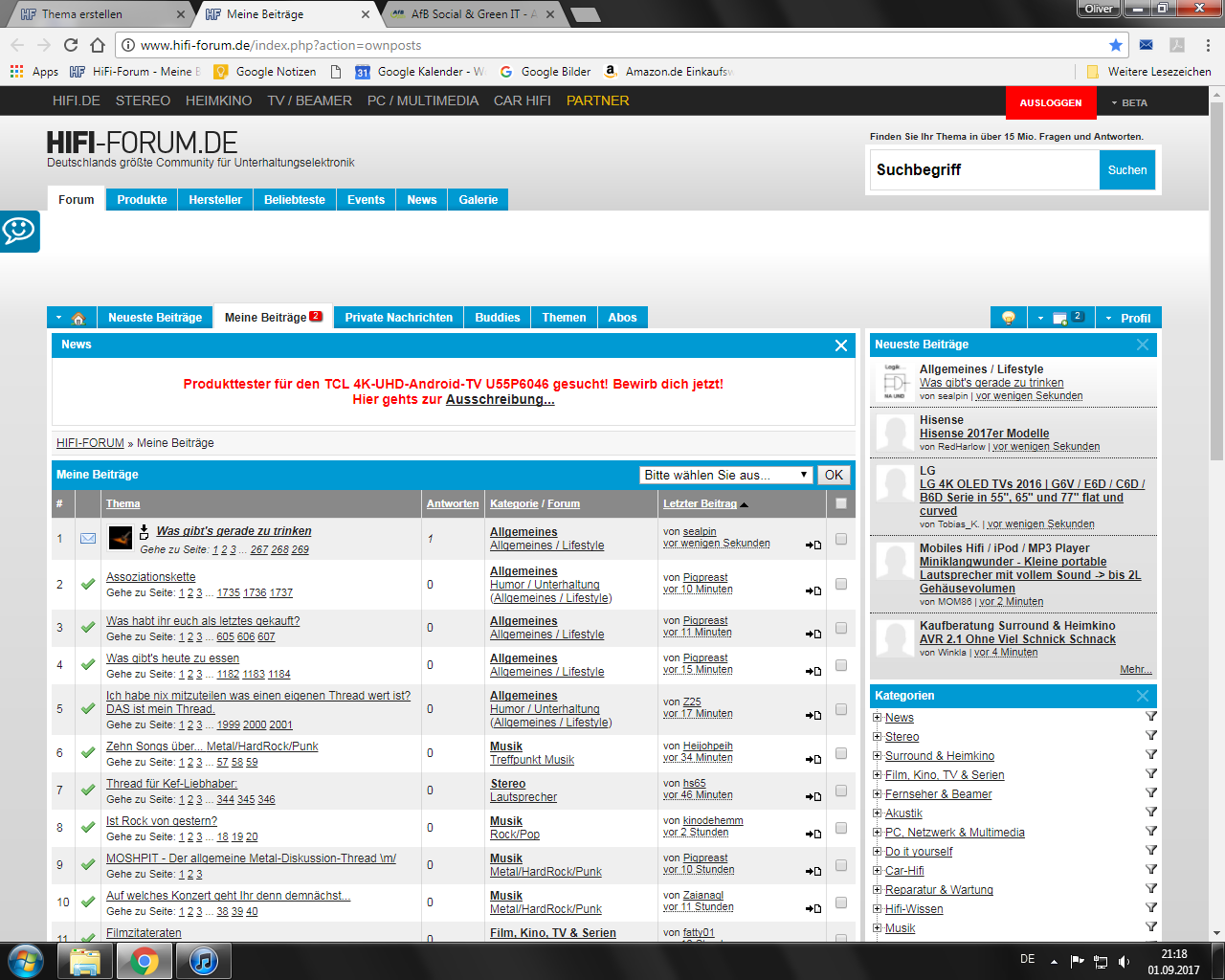Click the Suchbegriff search input field
Viewport: 1225px width, 980px height.
tap(984, 169)
